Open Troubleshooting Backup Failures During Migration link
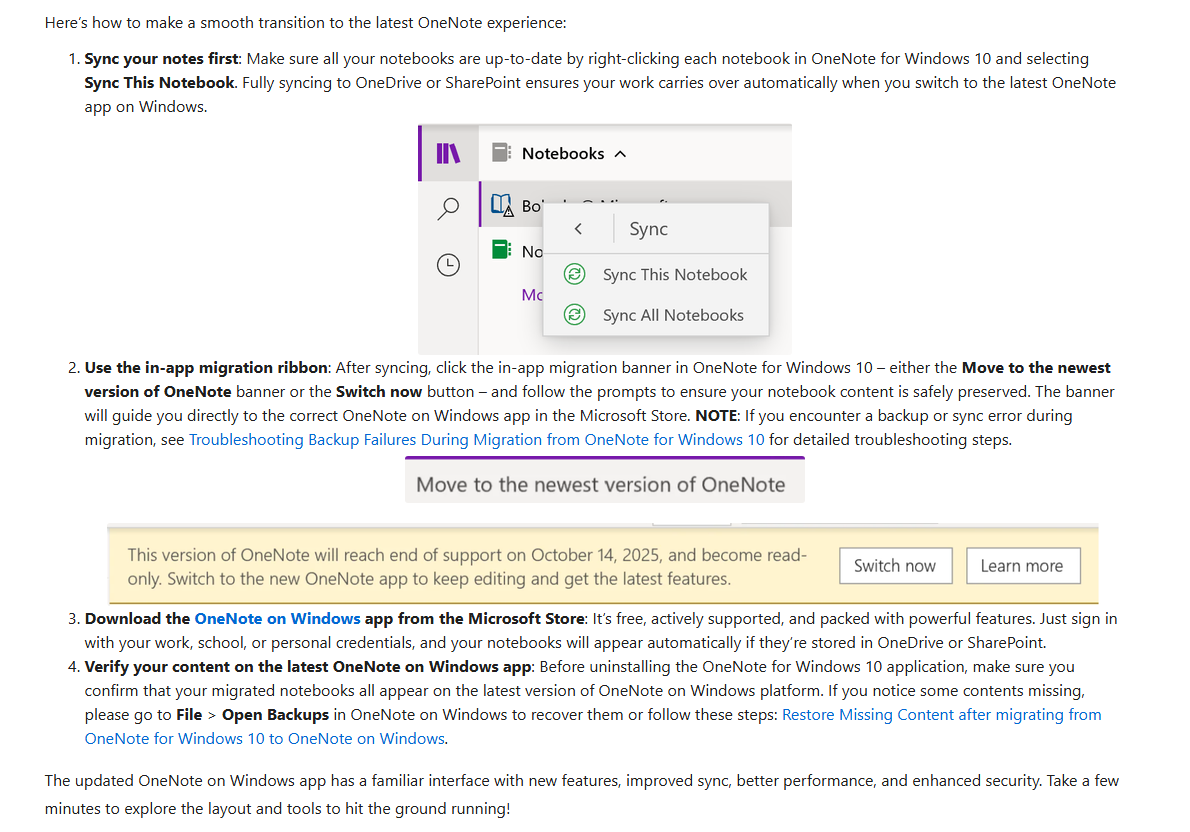Viewport: 1190px width, 832px height. pos(477,440)
